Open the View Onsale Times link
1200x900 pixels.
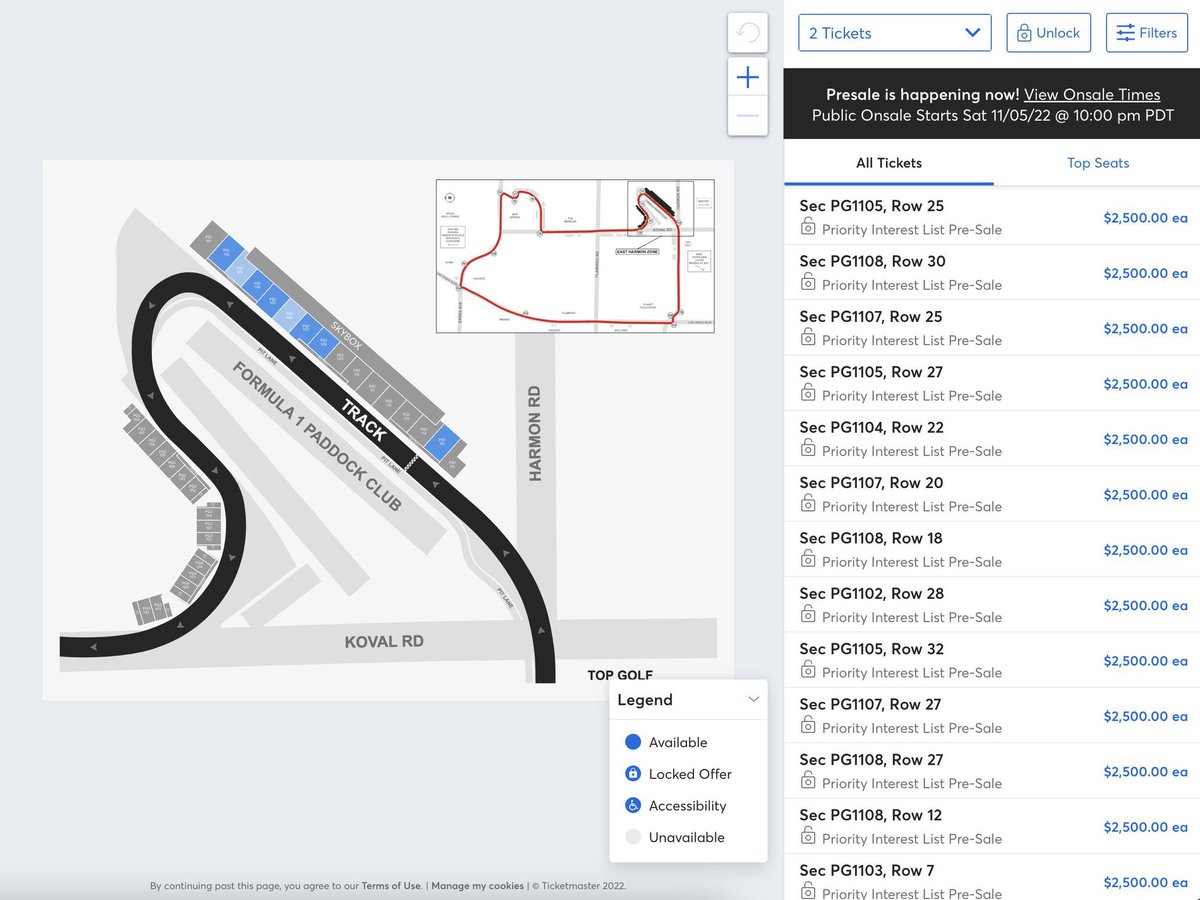1092,95
